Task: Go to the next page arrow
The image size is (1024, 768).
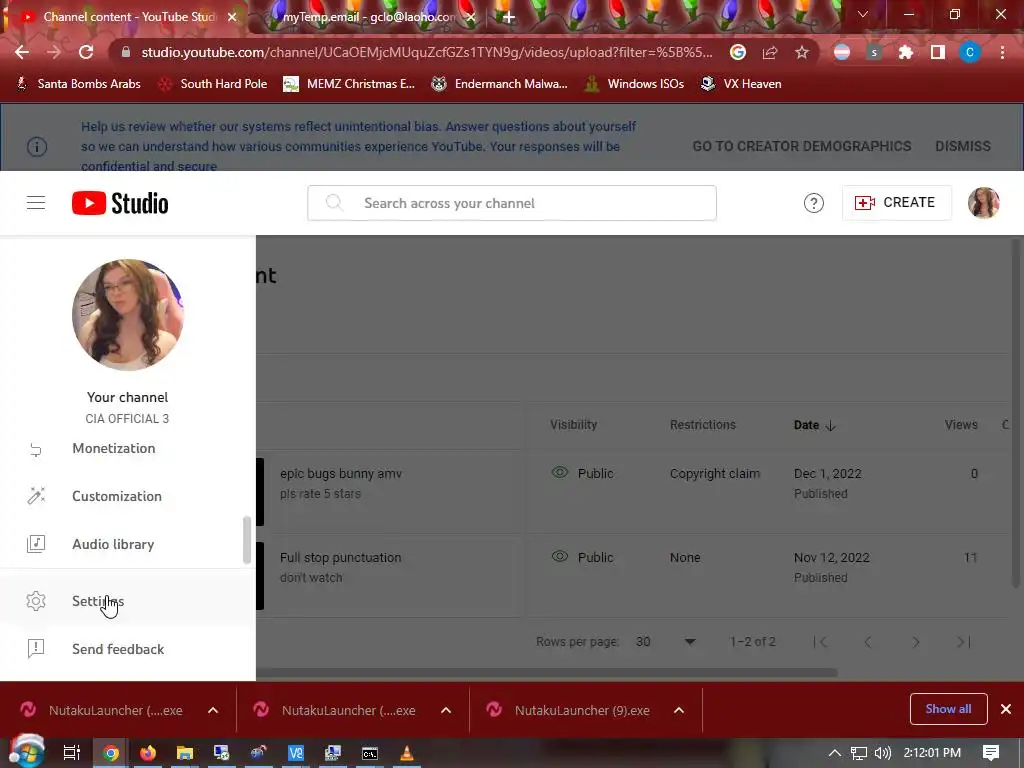Action: tap(916, 643)
